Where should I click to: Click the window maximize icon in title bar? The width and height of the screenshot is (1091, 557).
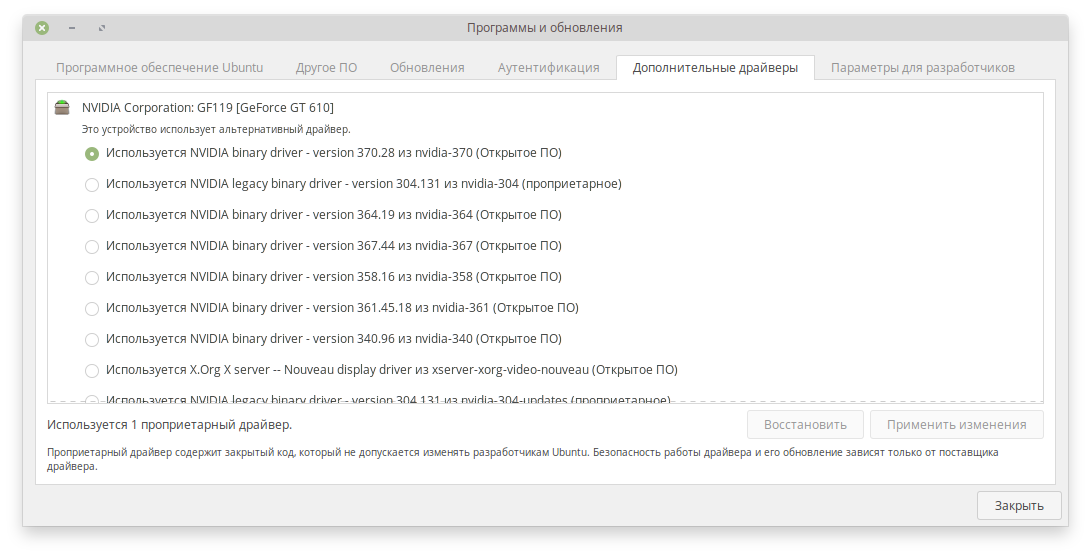(102, 28)
